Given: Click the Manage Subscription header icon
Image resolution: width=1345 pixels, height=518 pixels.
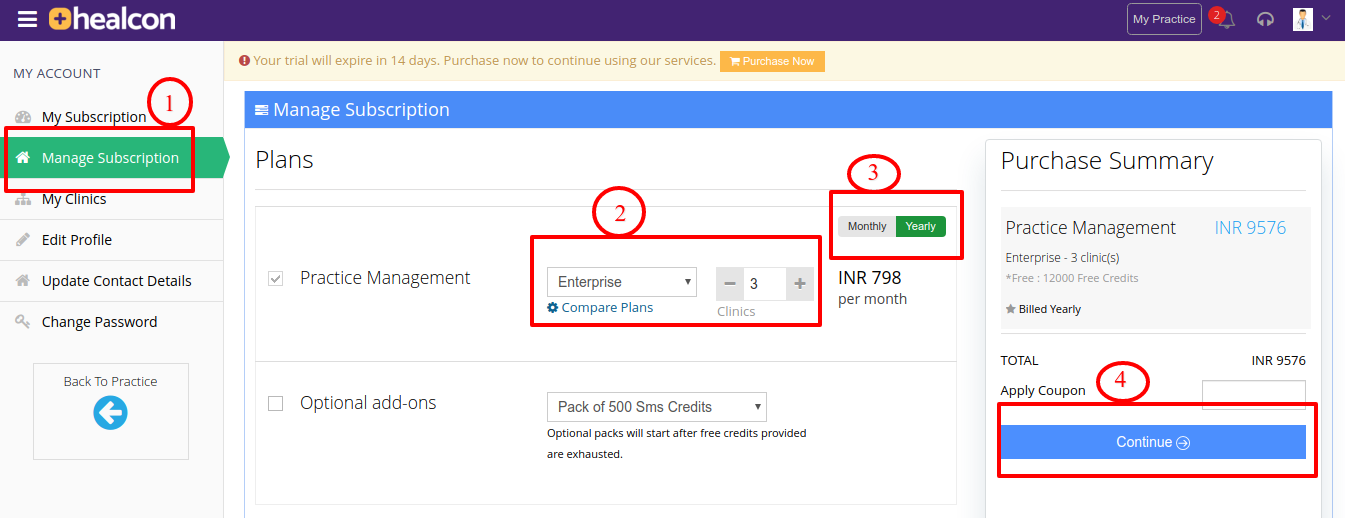Looking at the screenshot, I should point(262,110).
